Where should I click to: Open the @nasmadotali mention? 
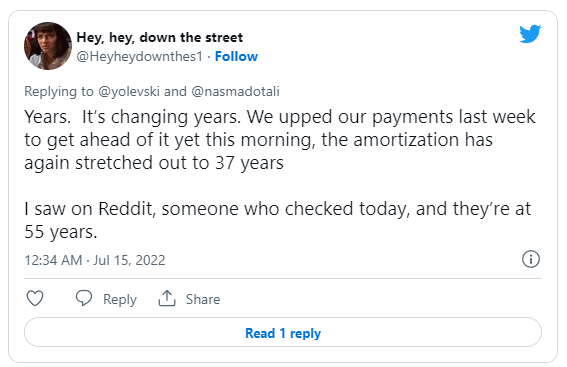tap(235, 91)
